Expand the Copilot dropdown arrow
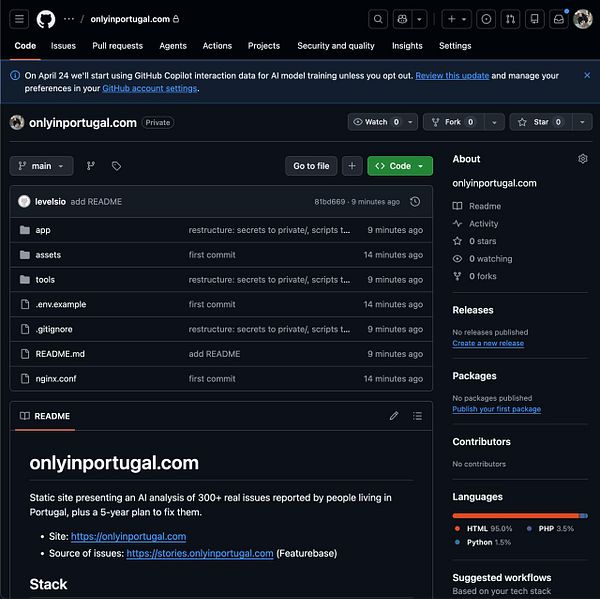This screenshot has height=599, width=600. pos(419,19)
